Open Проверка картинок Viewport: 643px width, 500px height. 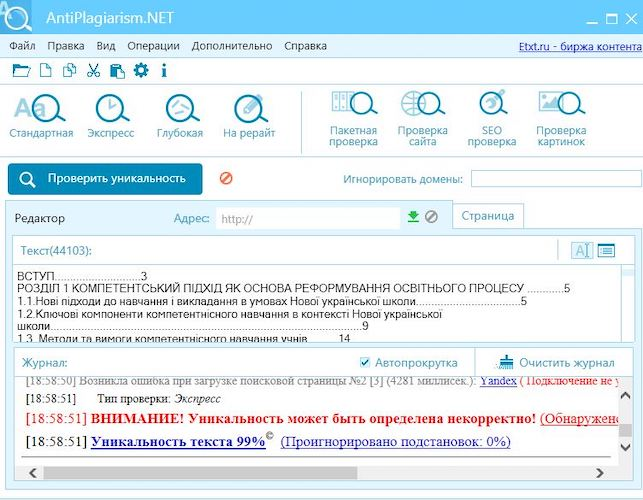tap(561, 119)
